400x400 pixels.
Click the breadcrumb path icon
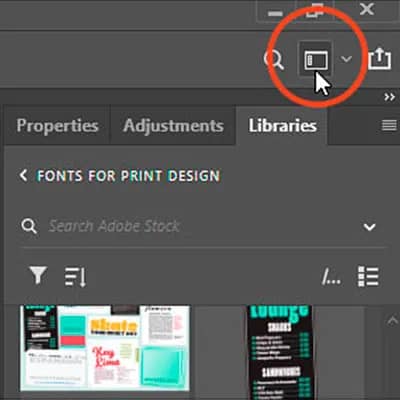click(x=331, y=277)
